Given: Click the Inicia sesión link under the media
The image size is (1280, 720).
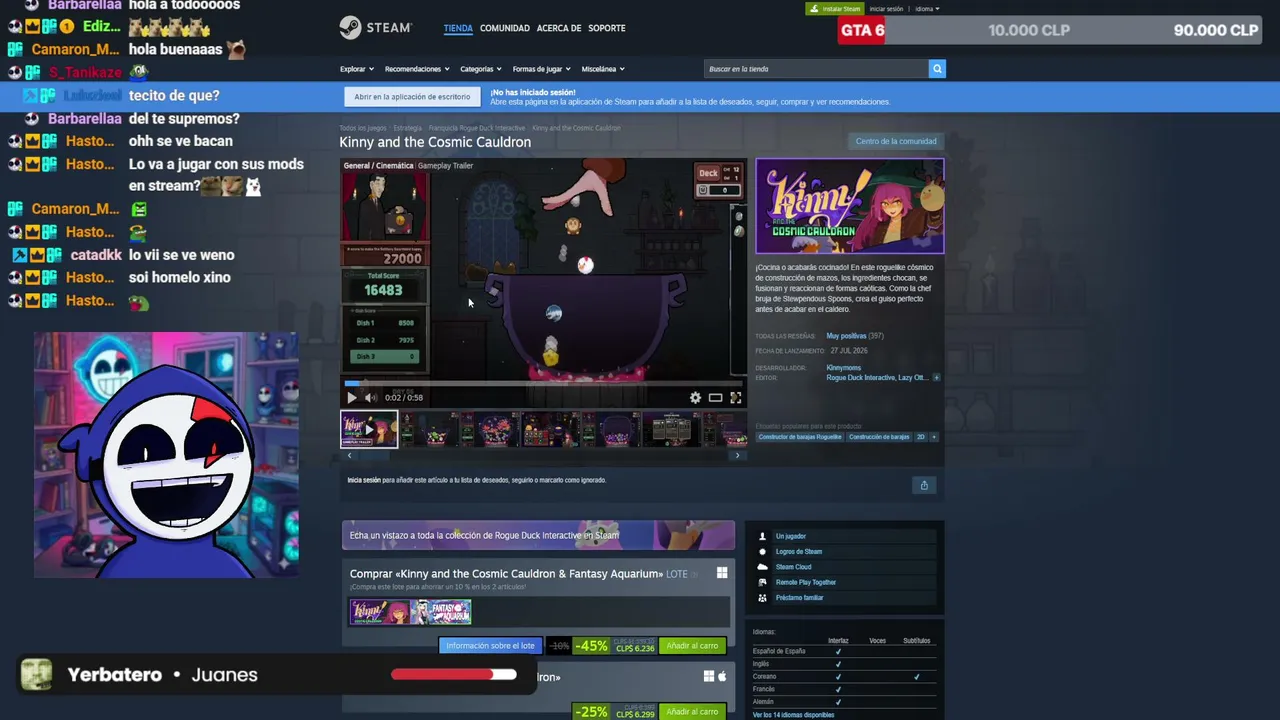Looking at the screenshot, I should (x=364, y=480).
